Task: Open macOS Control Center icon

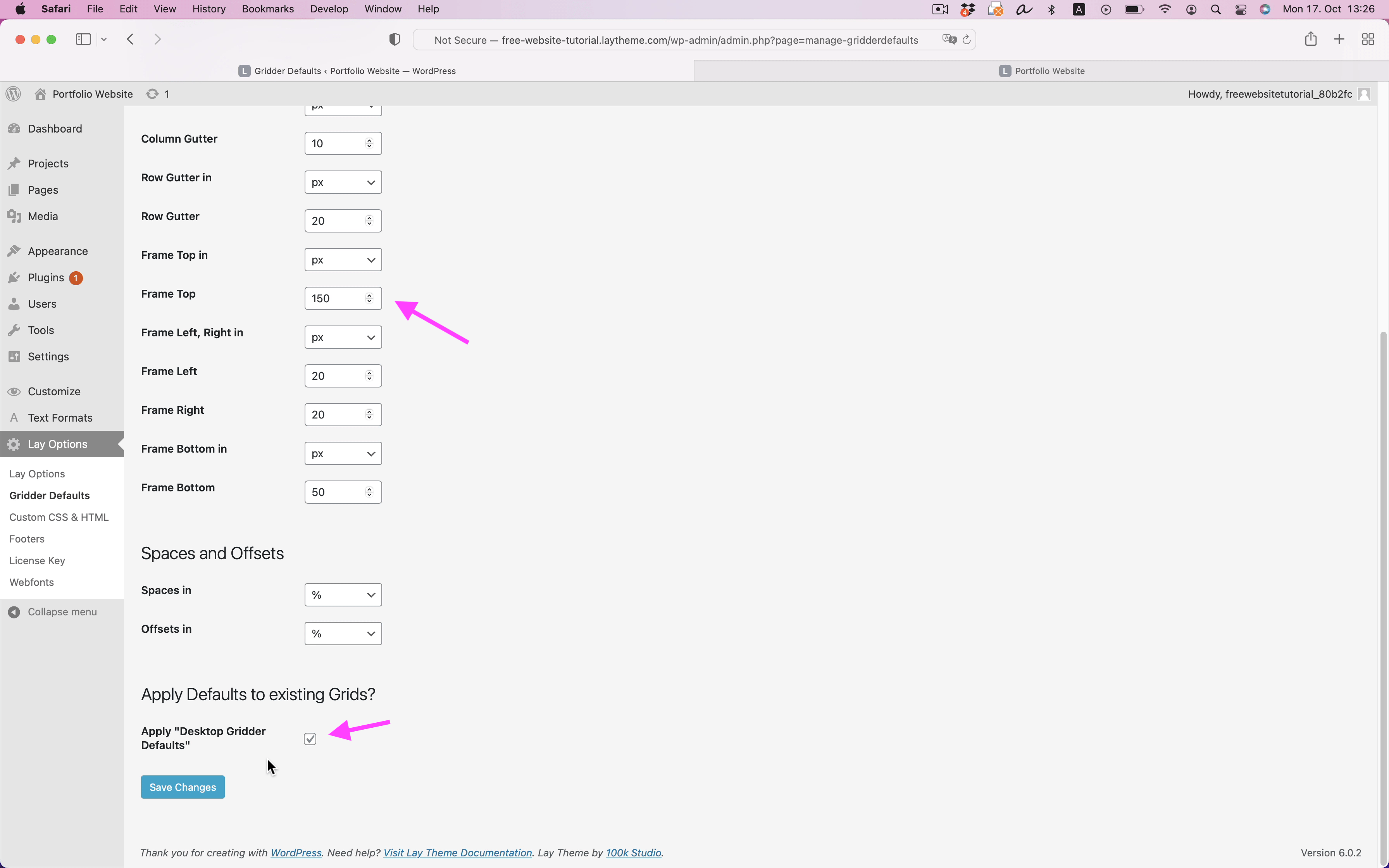Action: pyautogui.click(x=1241, y=9)
